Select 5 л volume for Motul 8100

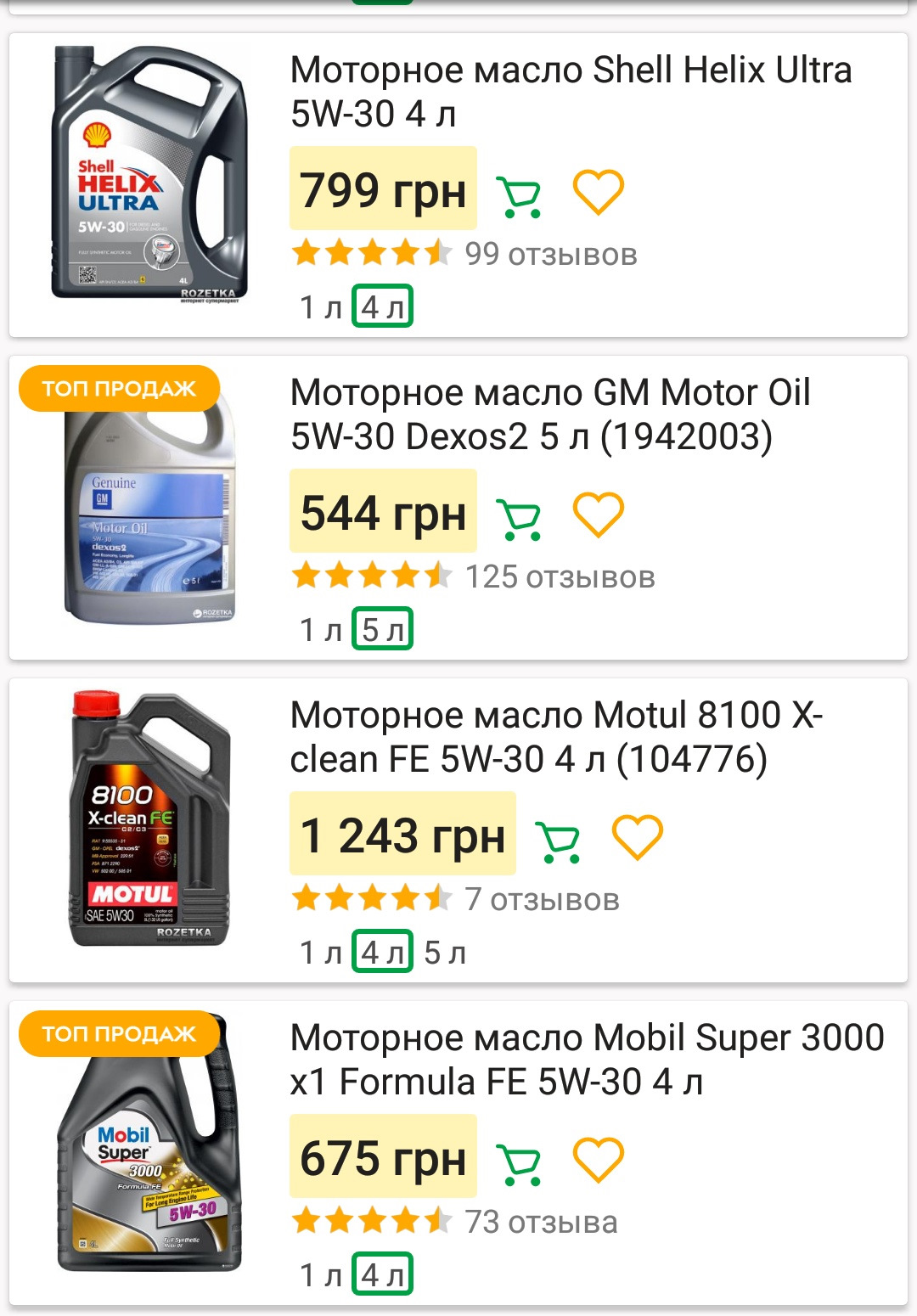tap(445, 953)
